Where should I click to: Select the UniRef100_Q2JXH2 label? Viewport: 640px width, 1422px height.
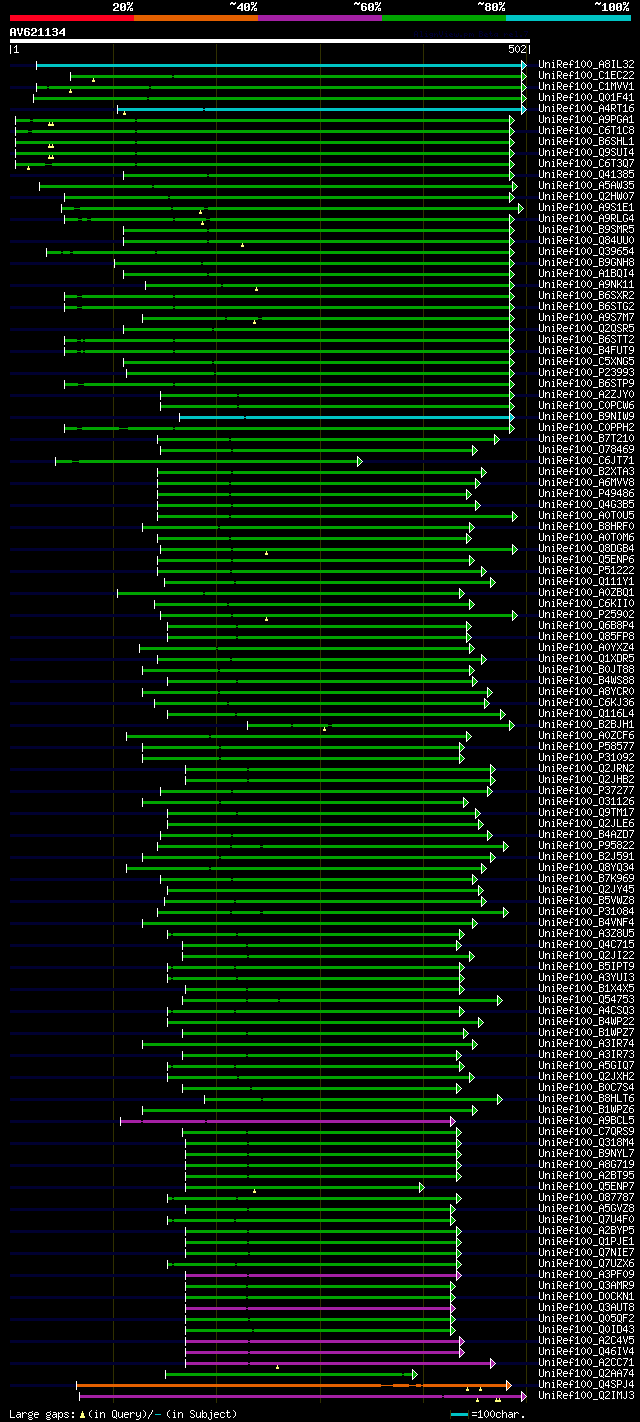click(586, 1077)
